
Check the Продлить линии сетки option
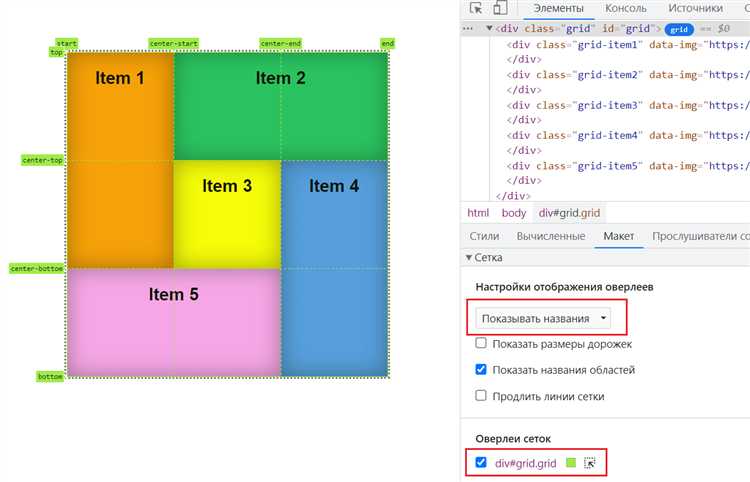(x=481, y=396)
